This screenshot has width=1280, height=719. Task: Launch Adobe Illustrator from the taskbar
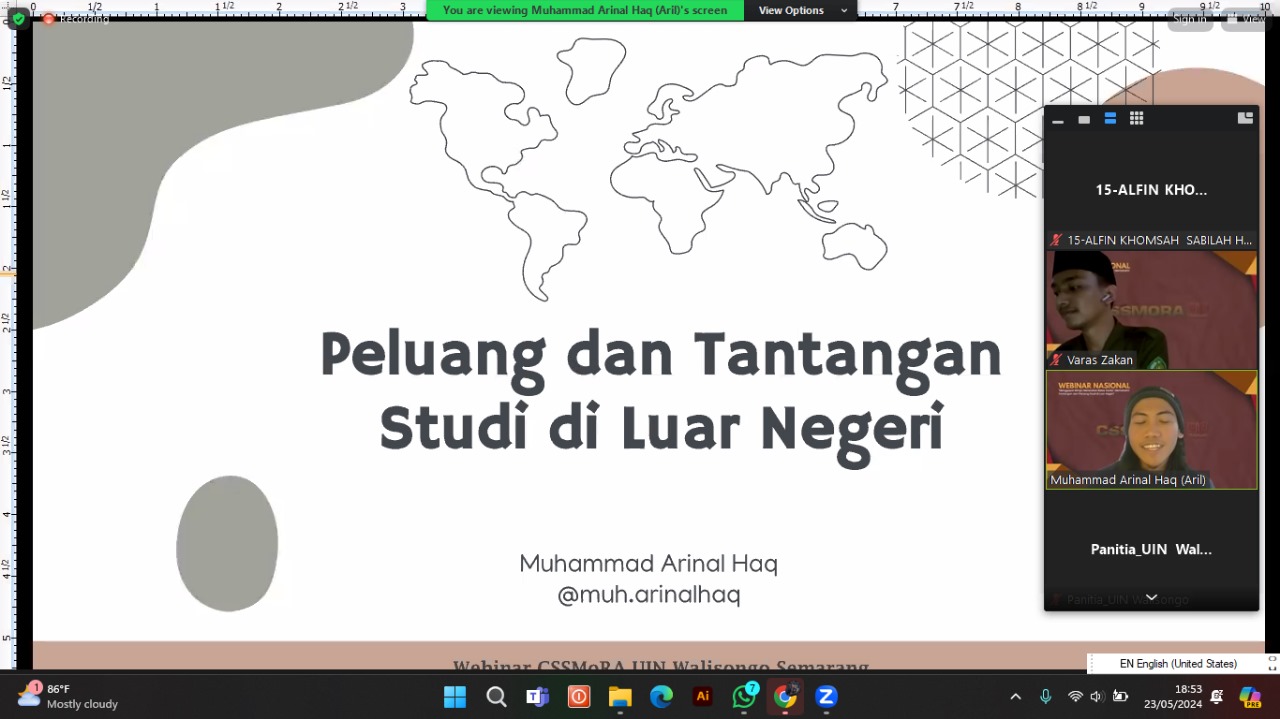[703, 697]
